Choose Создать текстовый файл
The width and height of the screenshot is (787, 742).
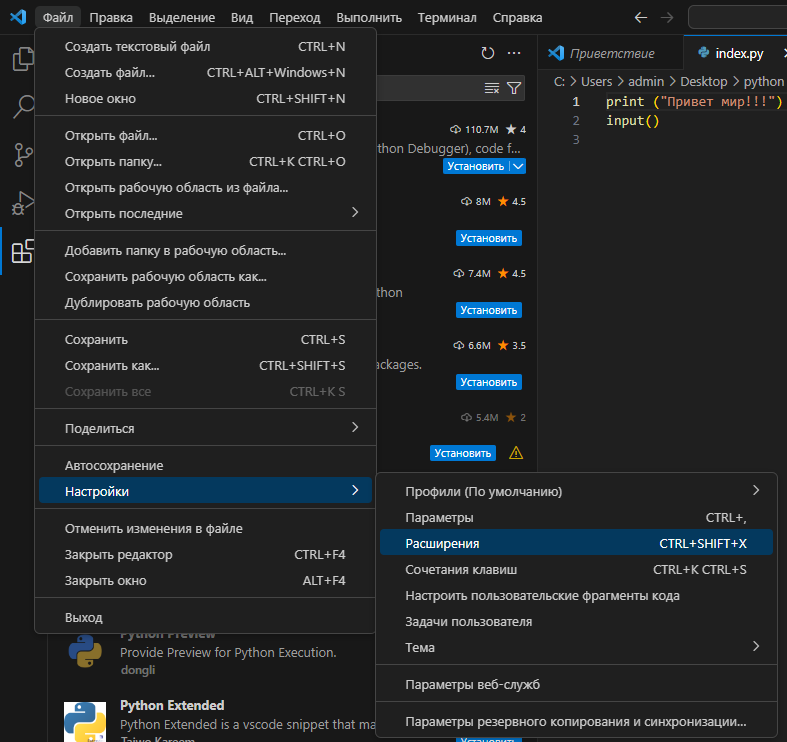(x=205, y=47)
